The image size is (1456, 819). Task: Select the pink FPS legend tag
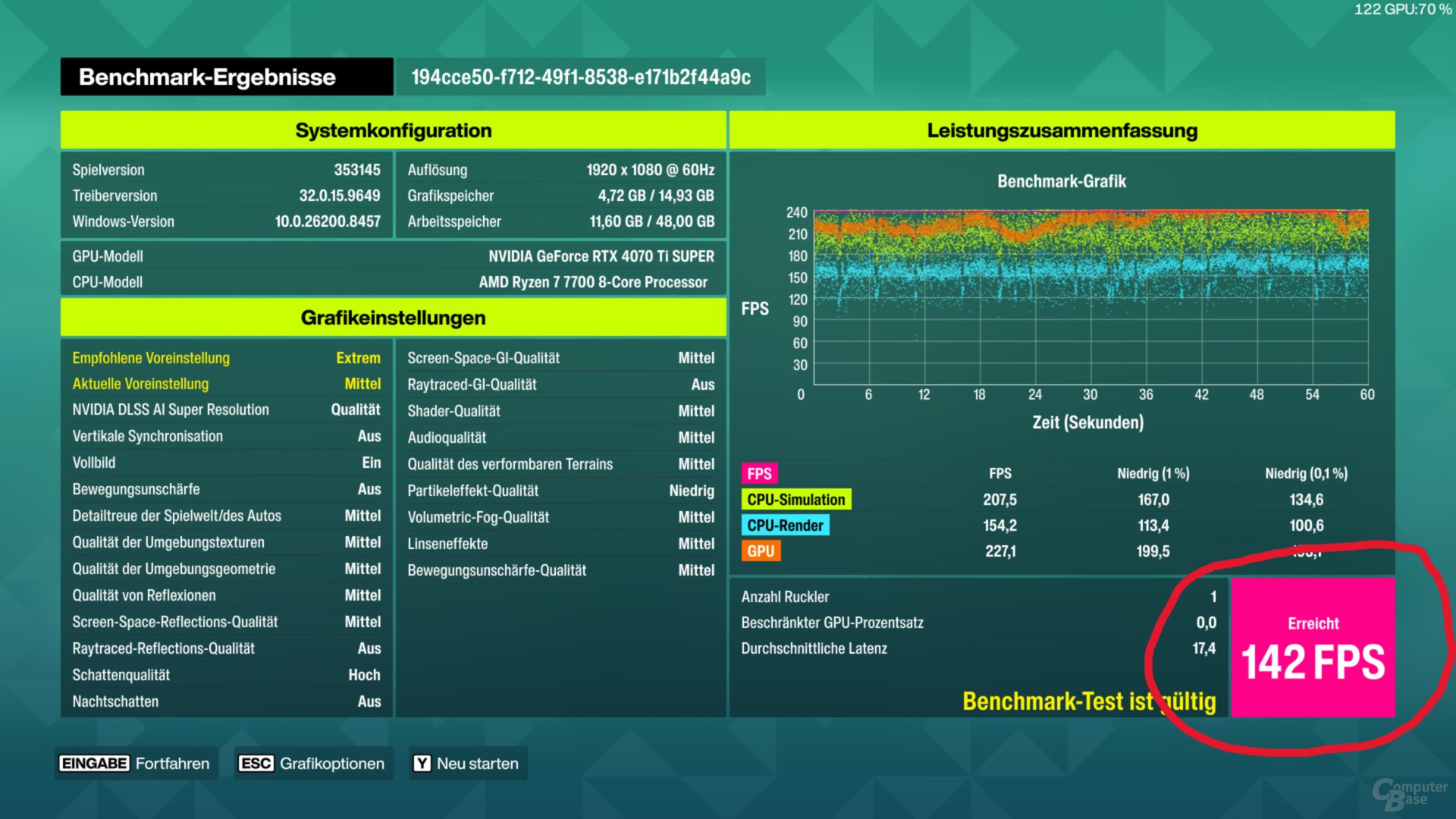click(x=759, y=474)
